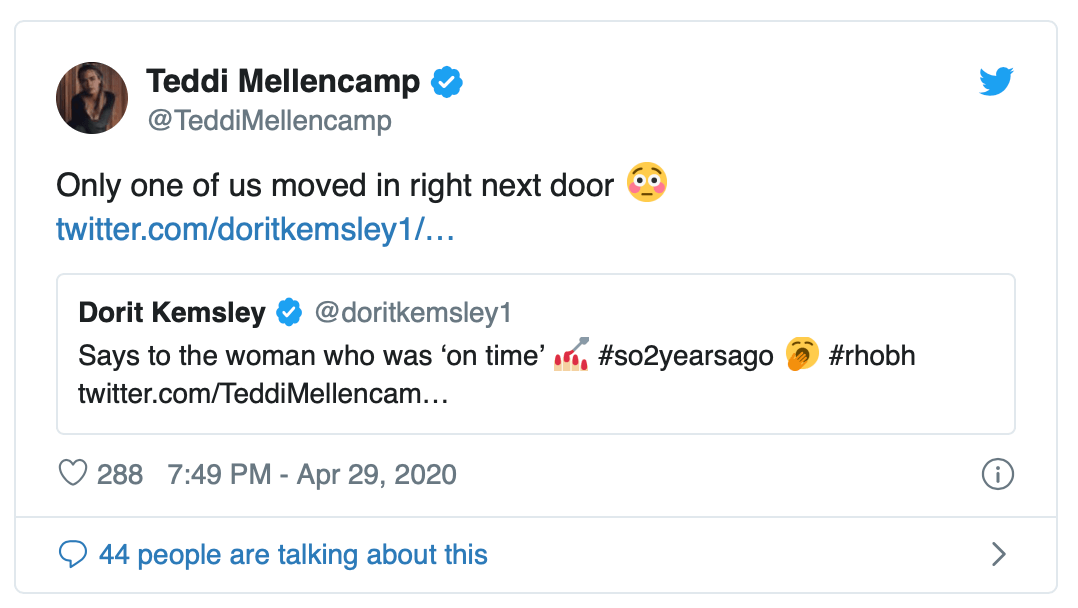Click the yawning face emoji
1078x608 pixels.
802,355
